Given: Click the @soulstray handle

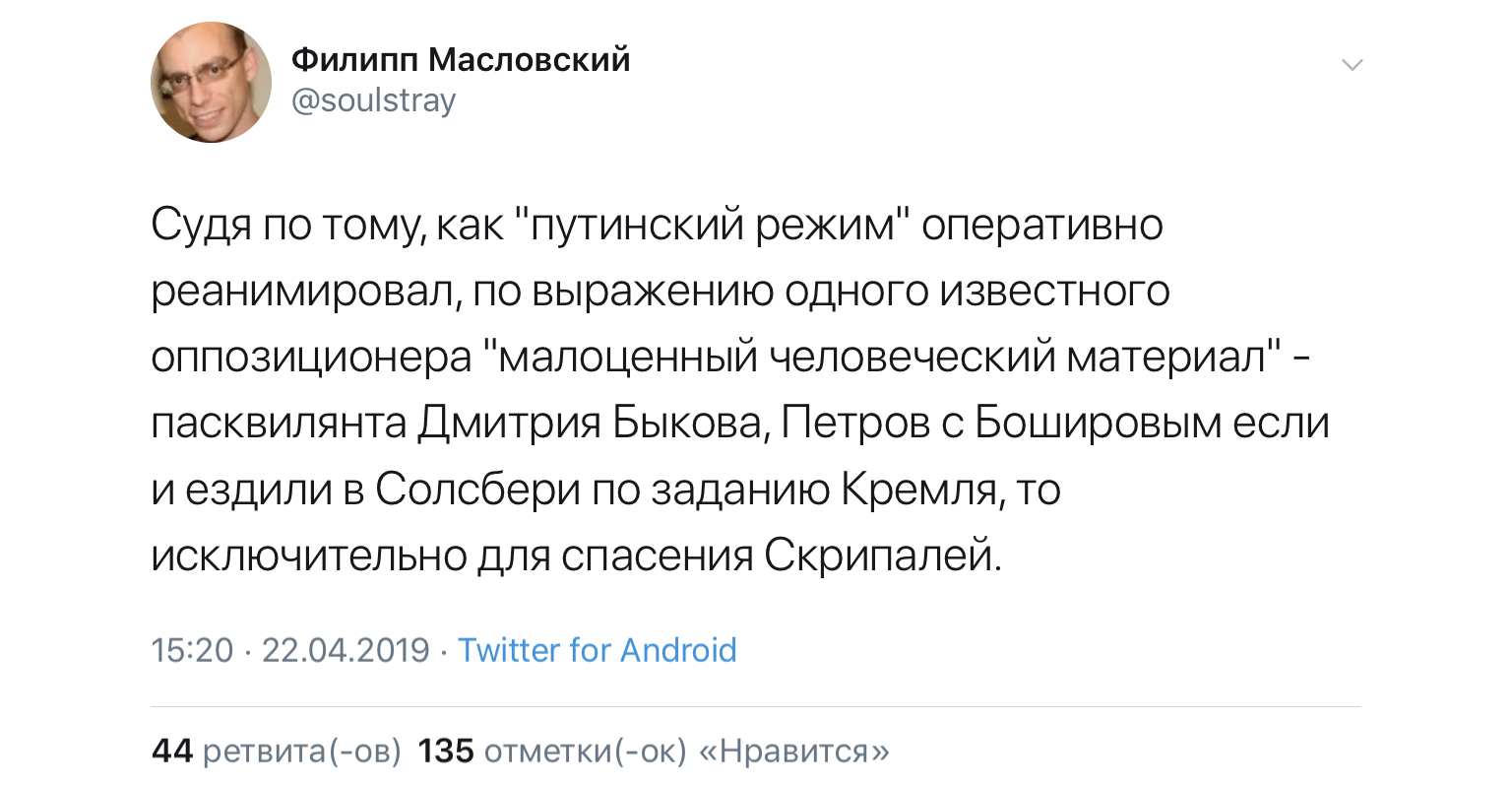Looking at the screenshot, I should (374, 100).
